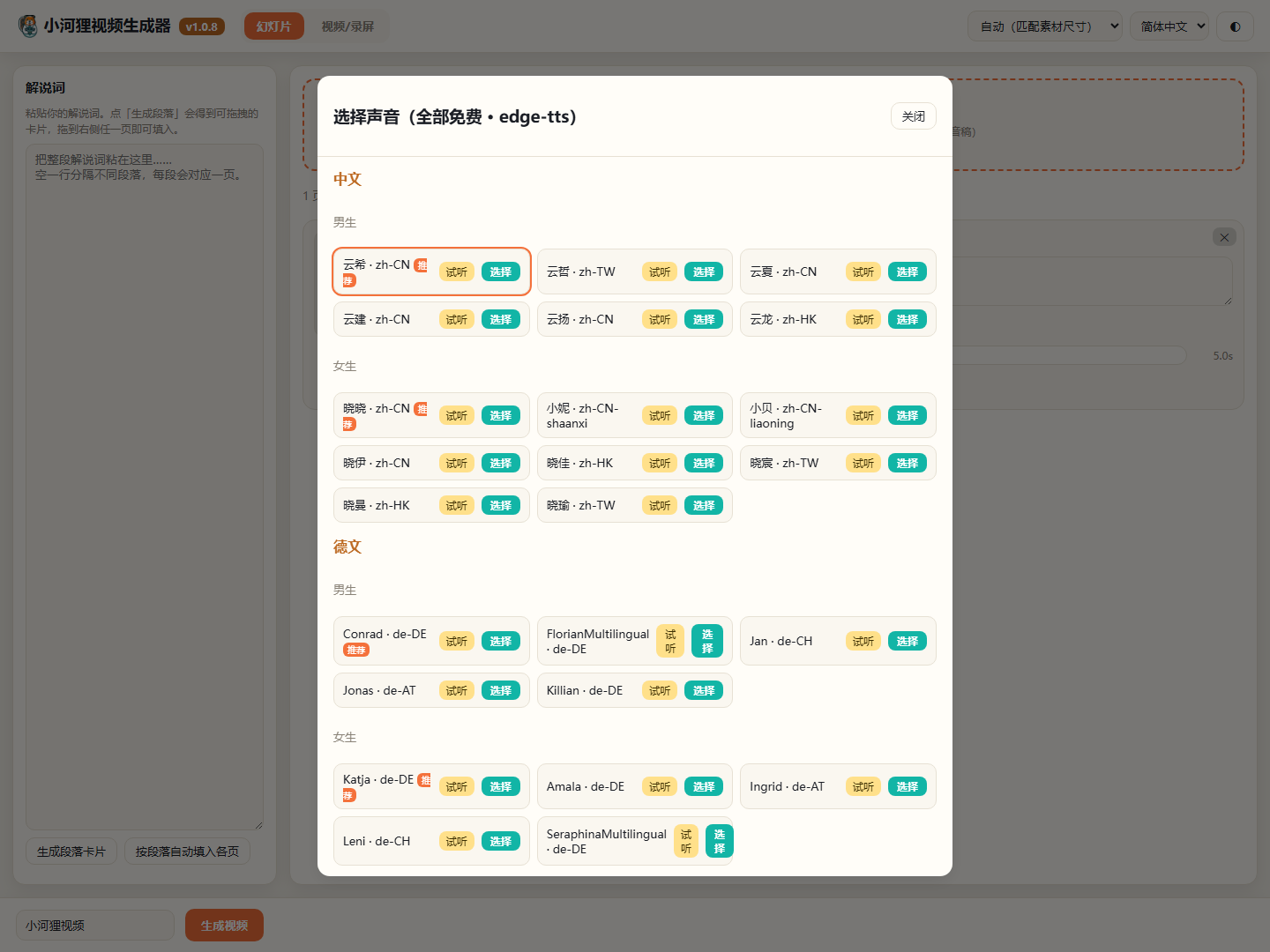Preview the 晓宸 zh-TW voice
The width and height of the screenshot is (1270, 952).
pos(863,464)
